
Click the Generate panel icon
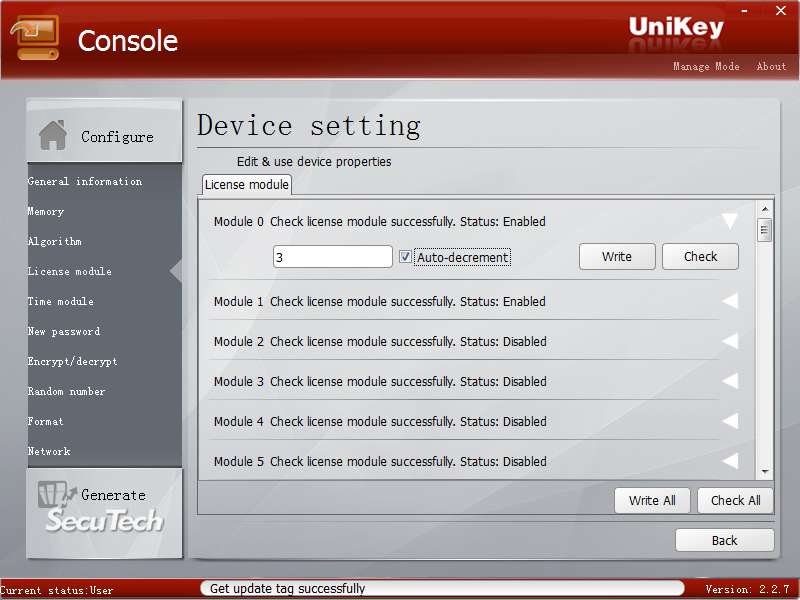pyautogui.click(x=56, y=494)
